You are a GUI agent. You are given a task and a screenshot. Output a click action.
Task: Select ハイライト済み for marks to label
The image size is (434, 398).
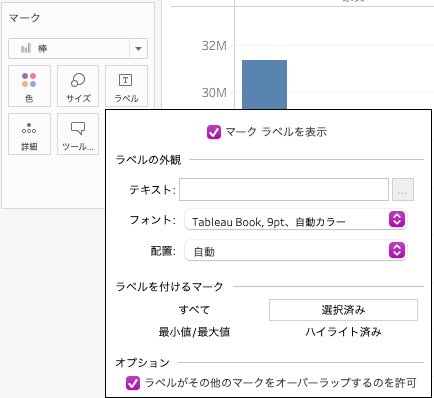click(x=343, y=332)
